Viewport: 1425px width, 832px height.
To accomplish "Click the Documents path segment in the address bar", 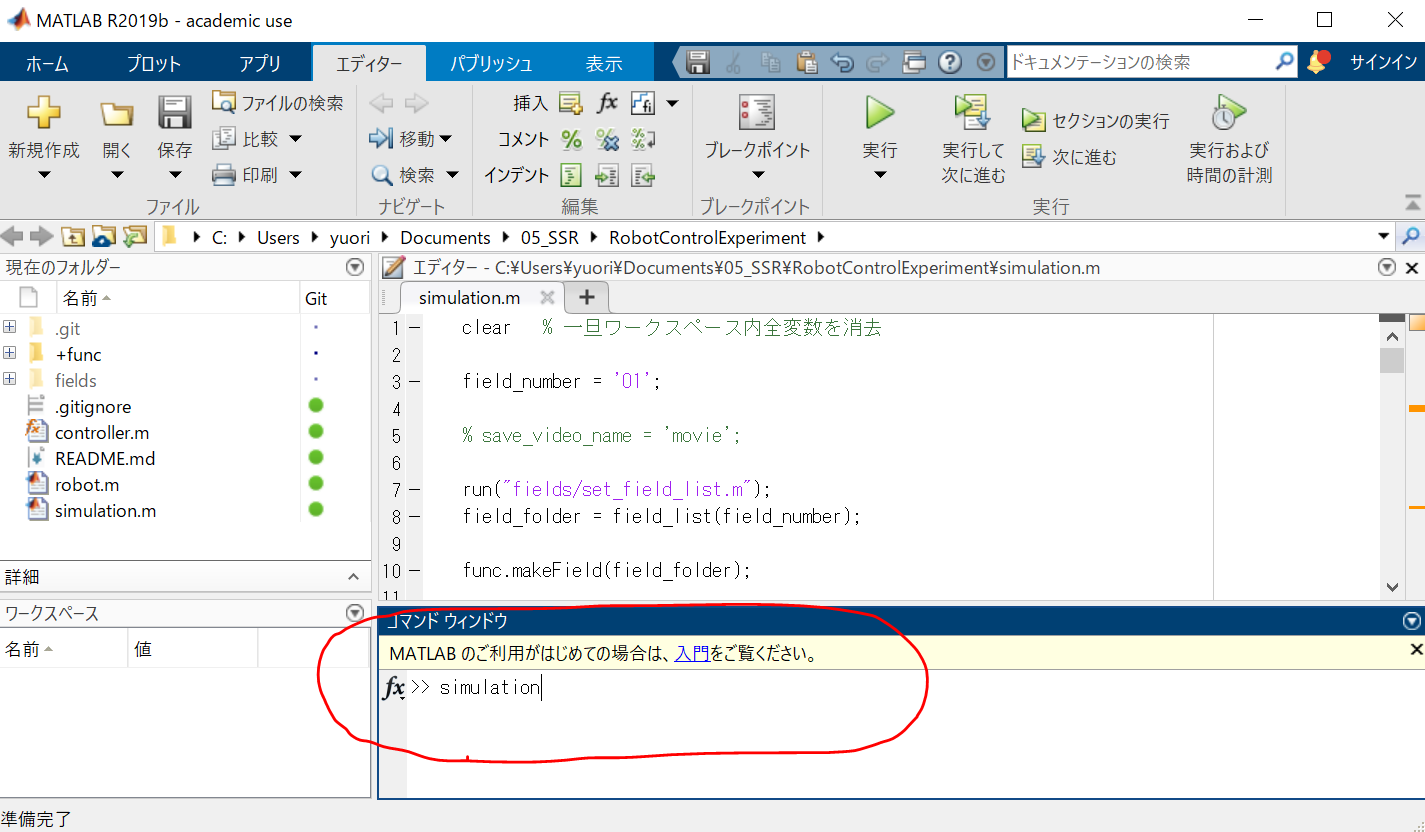I will [445, 238].
